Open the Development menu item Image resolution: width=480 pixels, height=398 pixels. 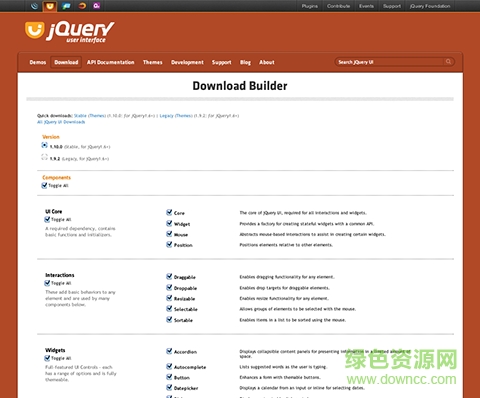(187, 62)
